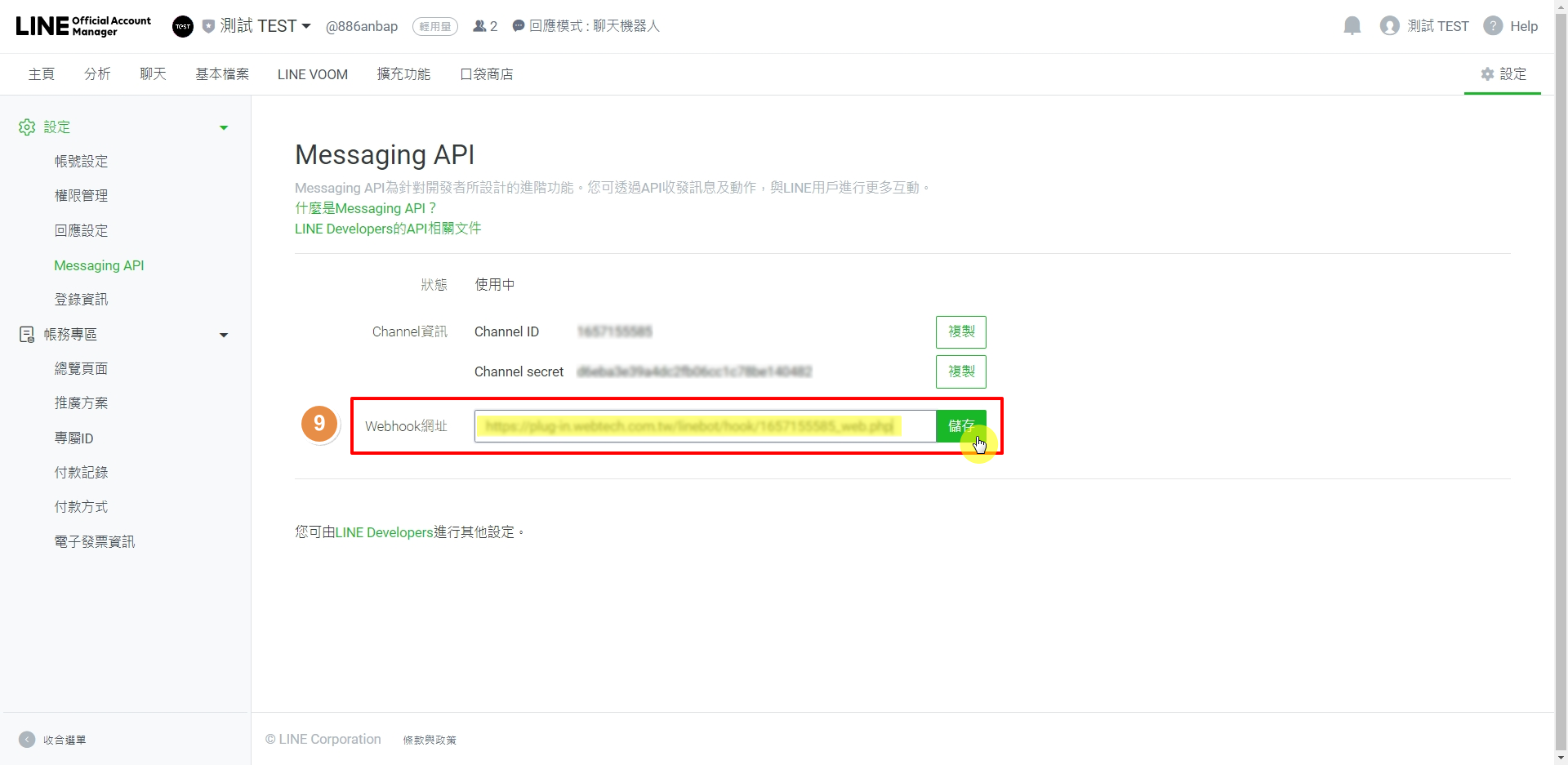Image resolution: width=1568 pixels, height=765 pixels.
Task: Click the collapse menu arrow icon
Action: point(27,740)
